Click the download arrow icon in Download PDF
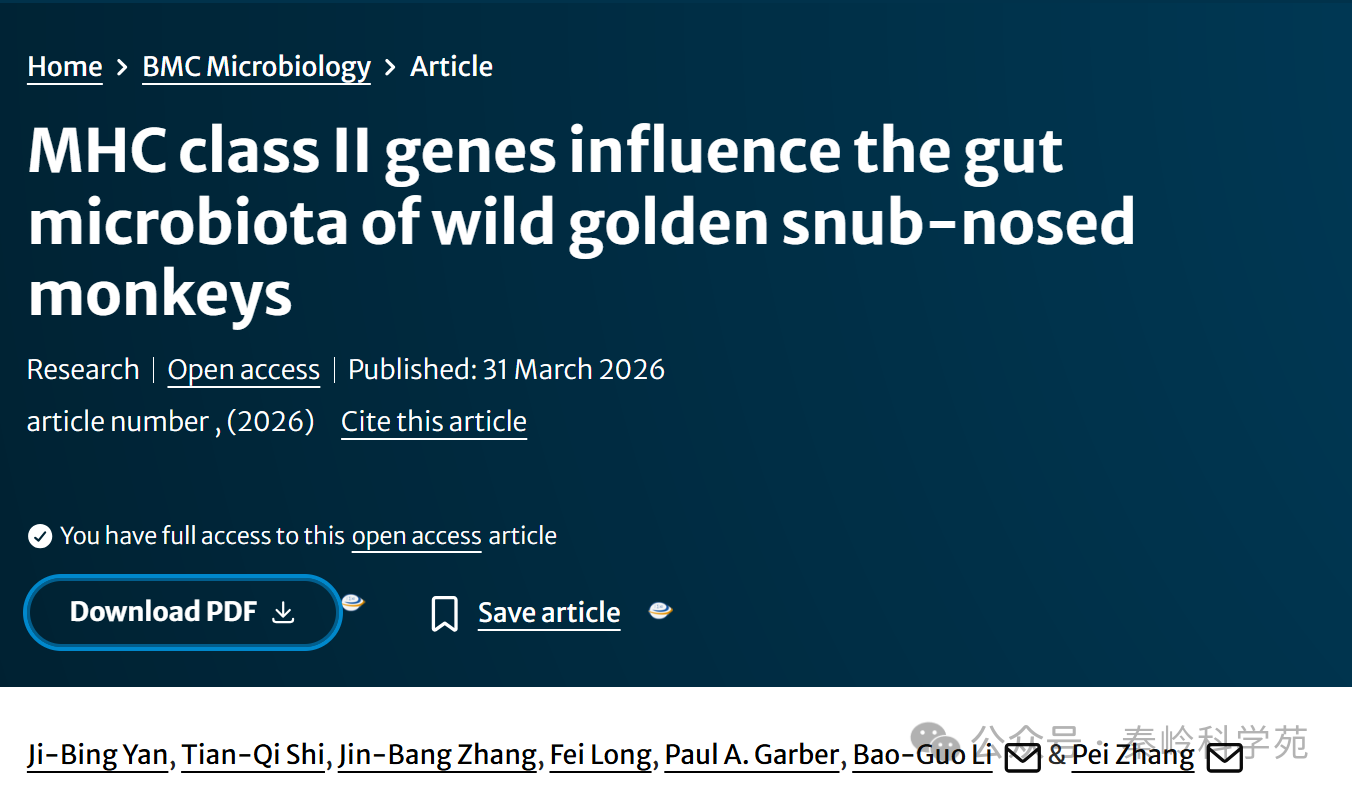Image resolution: width=1352 pixels, height=797 pixels. point(284,612)
